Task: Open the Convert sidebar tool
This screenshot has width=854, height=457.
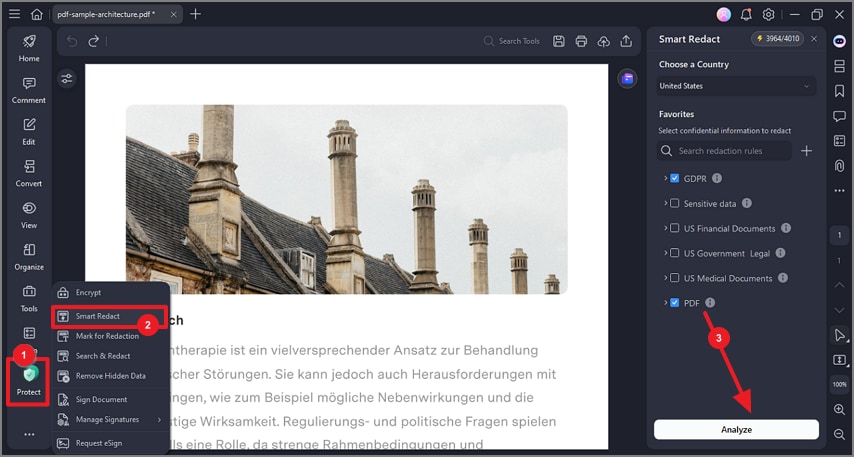Action: (29, 174)
